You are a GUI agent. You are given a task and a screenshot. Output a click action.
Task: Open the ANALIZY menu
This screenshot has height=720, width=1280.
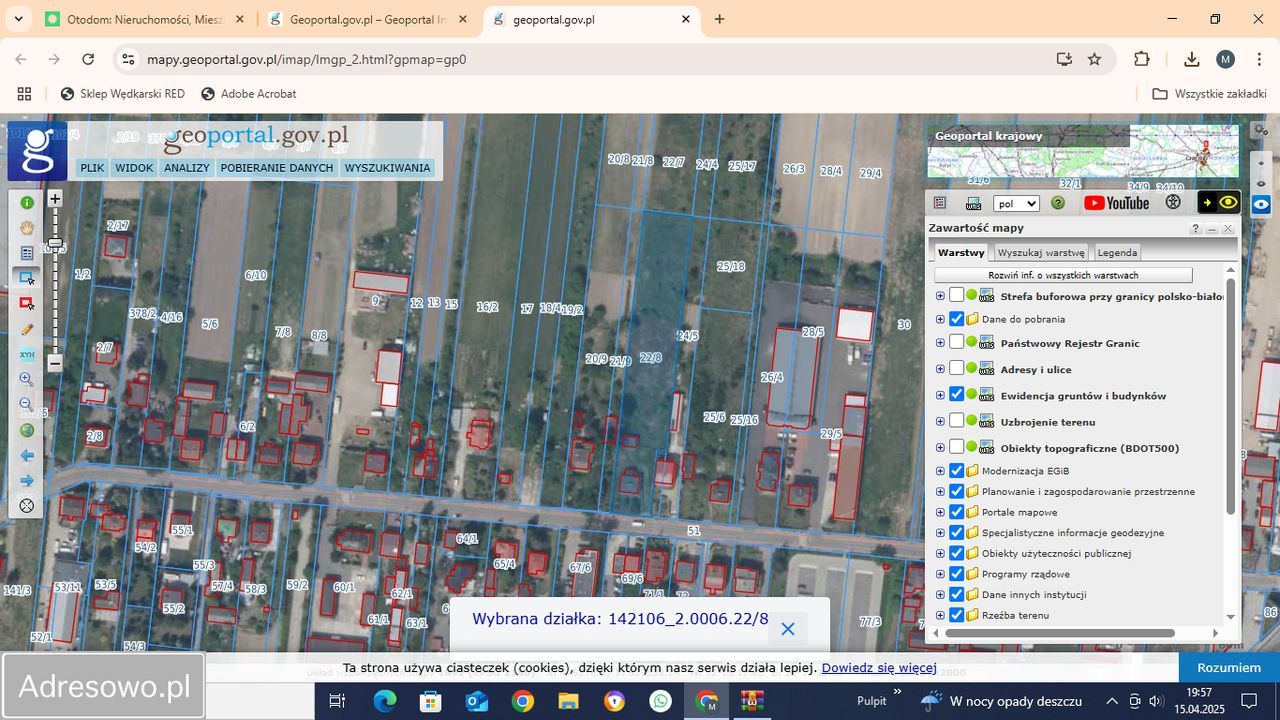tap(187, 168)
